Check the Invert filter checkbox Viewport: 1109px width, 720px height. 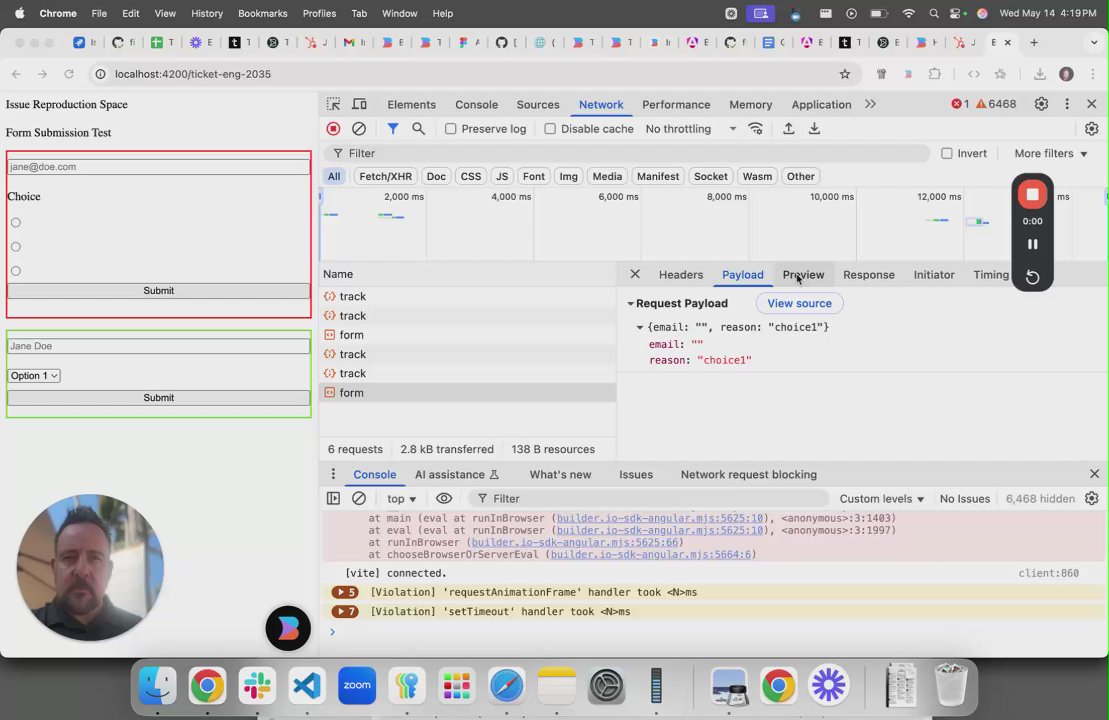point(946,153)
